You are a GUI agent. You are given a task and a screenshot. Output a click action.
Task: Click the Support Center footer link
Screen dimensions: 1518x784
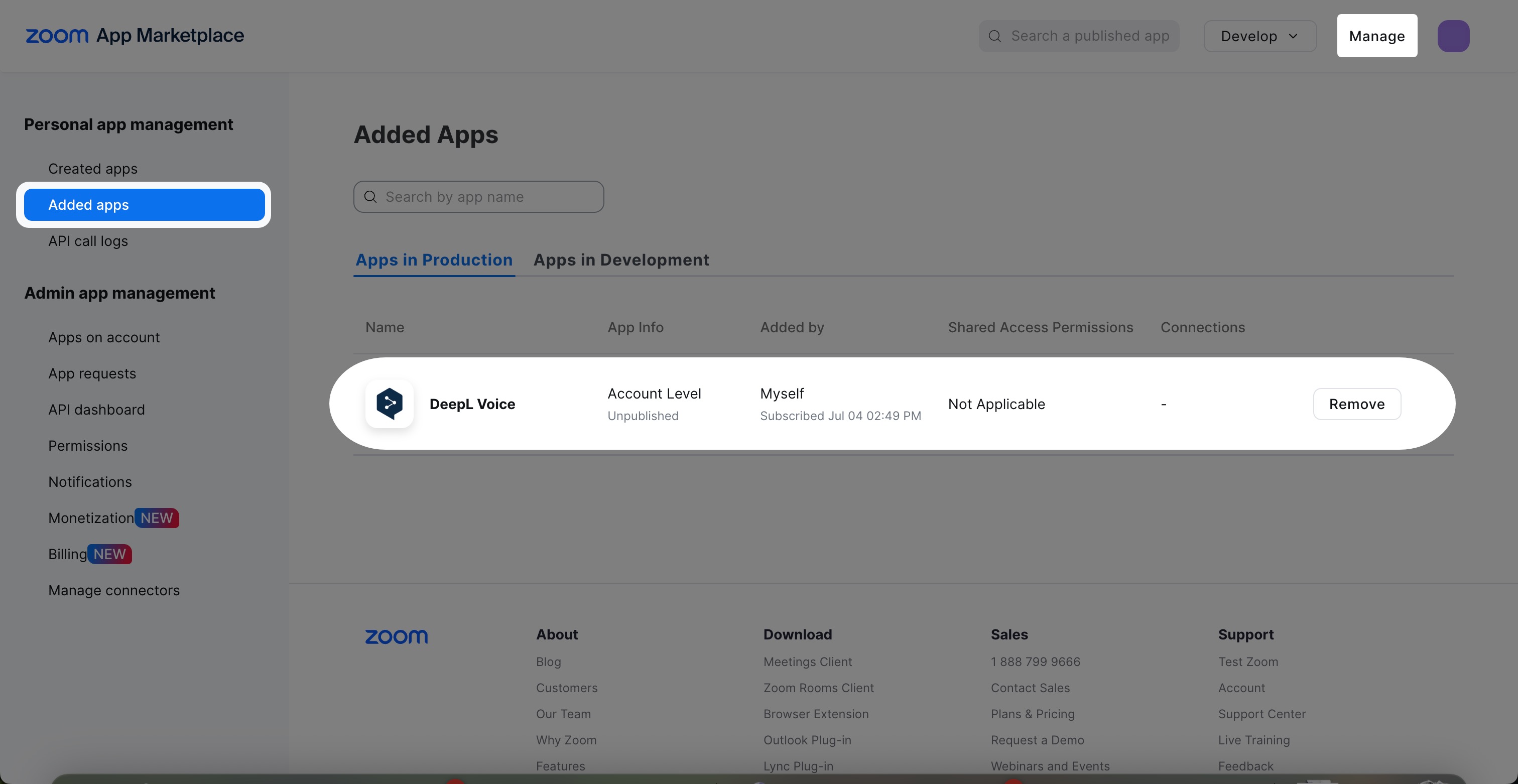point(1261,714)
